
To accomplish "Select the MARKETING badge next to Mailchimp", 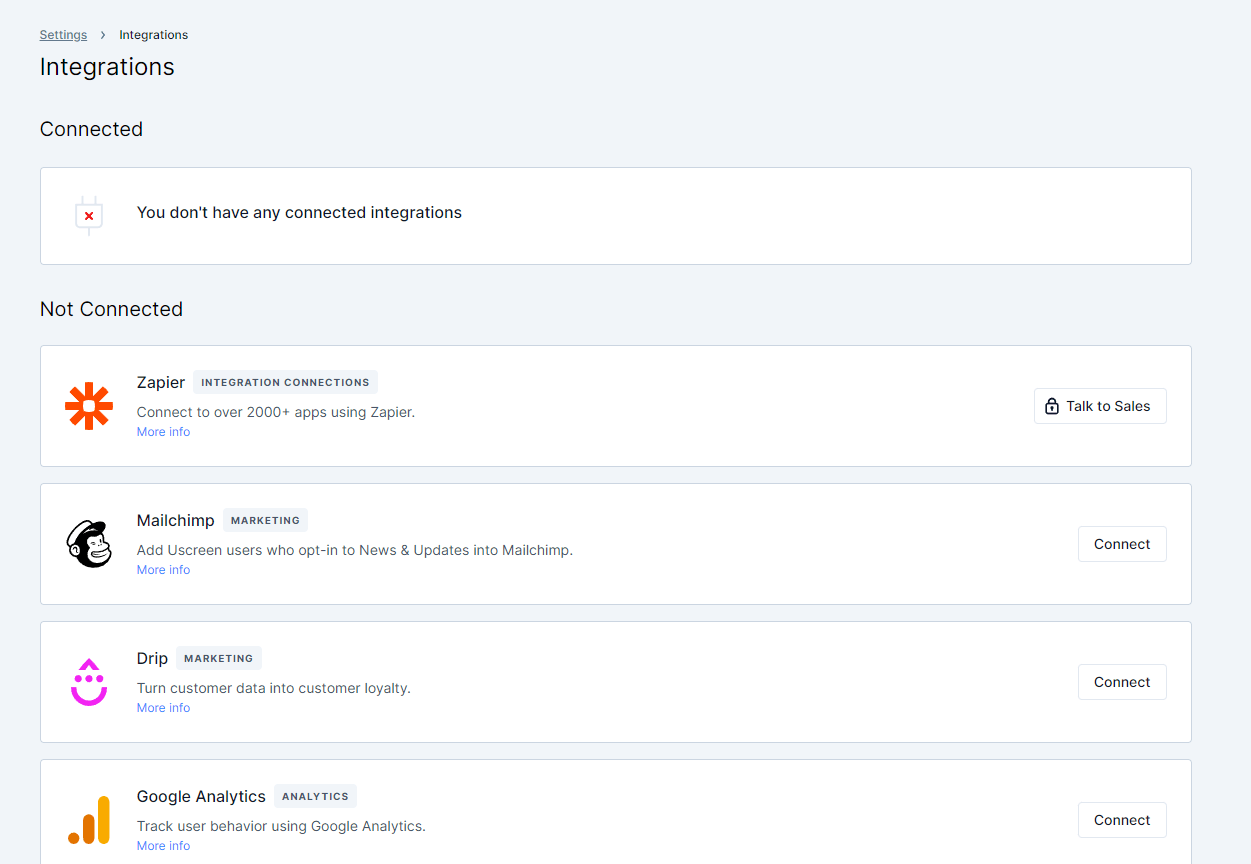I will tap(264, 520).
